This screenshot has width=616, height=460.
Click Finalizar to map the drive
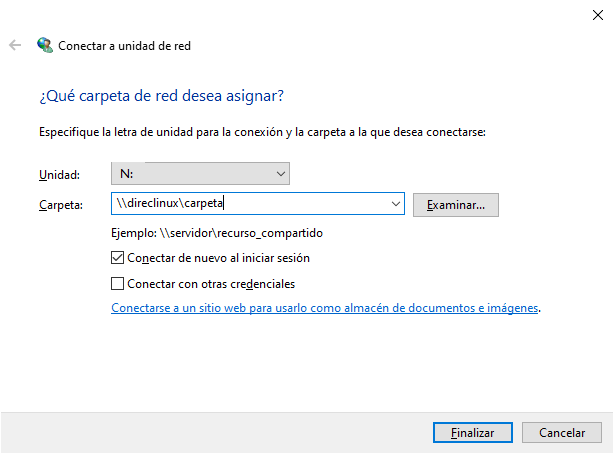pyautogui.click(x=473, y=433)
